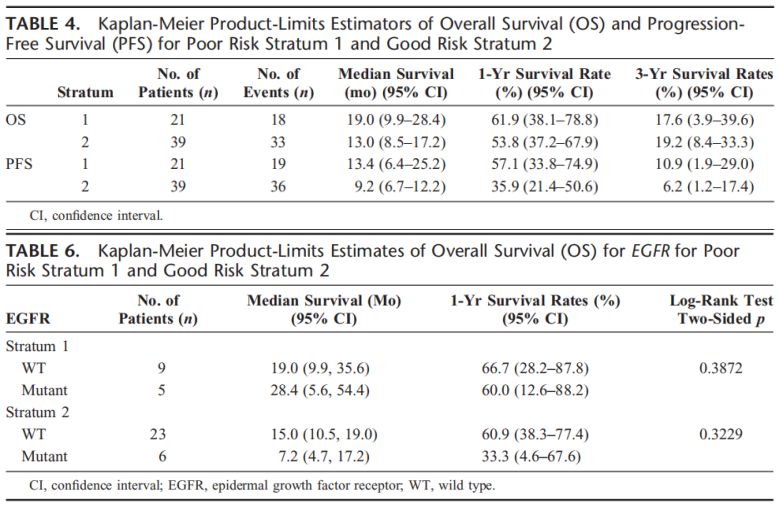Select the median survival value 19.0 (9.9–28.4)
This screenshot has height=507, width=780.
click(397, 117)
